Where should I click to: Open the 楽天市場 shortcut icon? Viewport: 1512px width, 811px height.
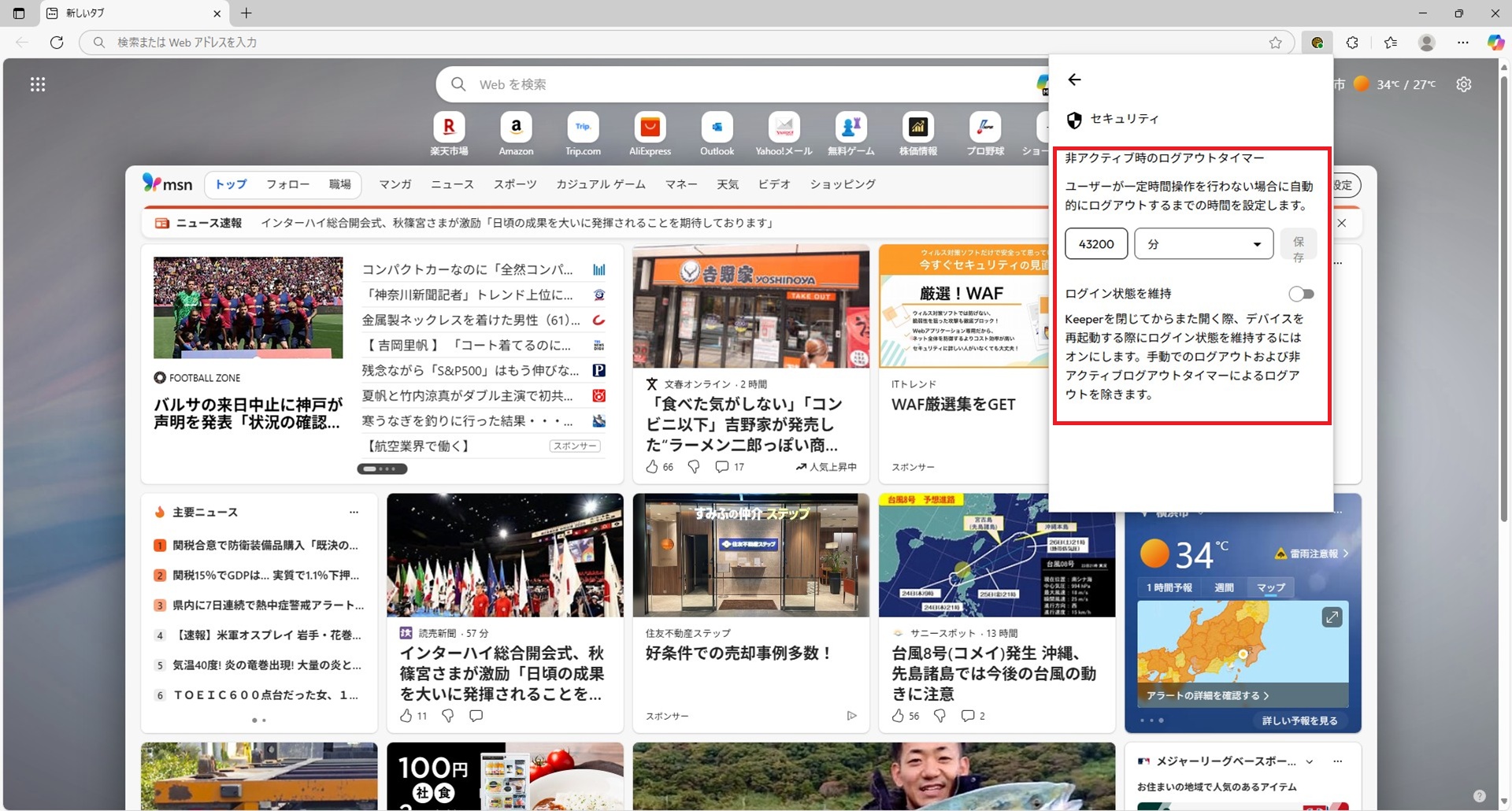[449, 128]
